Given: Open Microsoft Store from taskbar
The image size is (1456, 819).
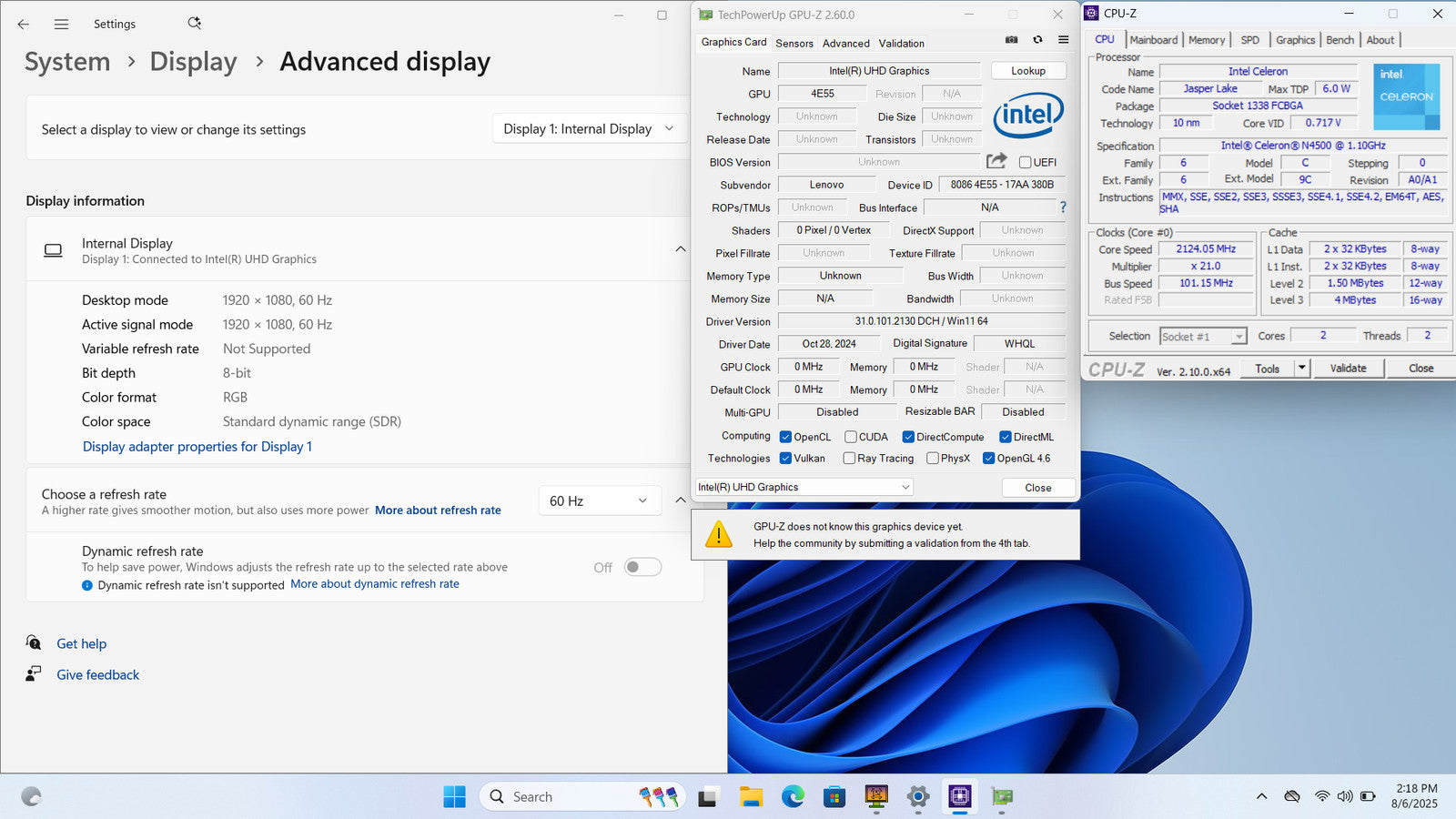Looking at the screenshot, I should coord(834,797).
